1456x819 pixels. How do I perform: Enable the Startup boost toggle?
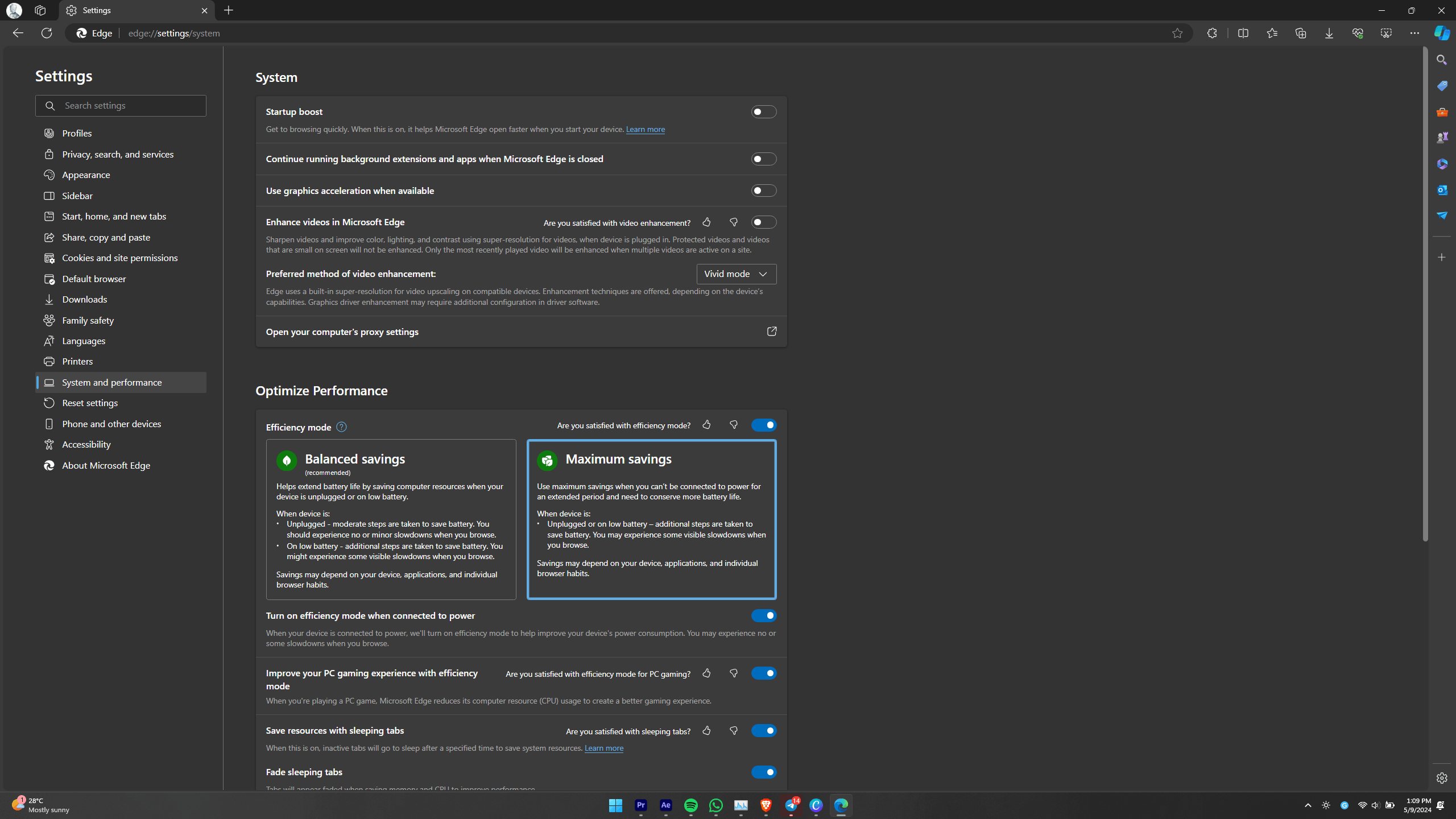pos(763,112)
